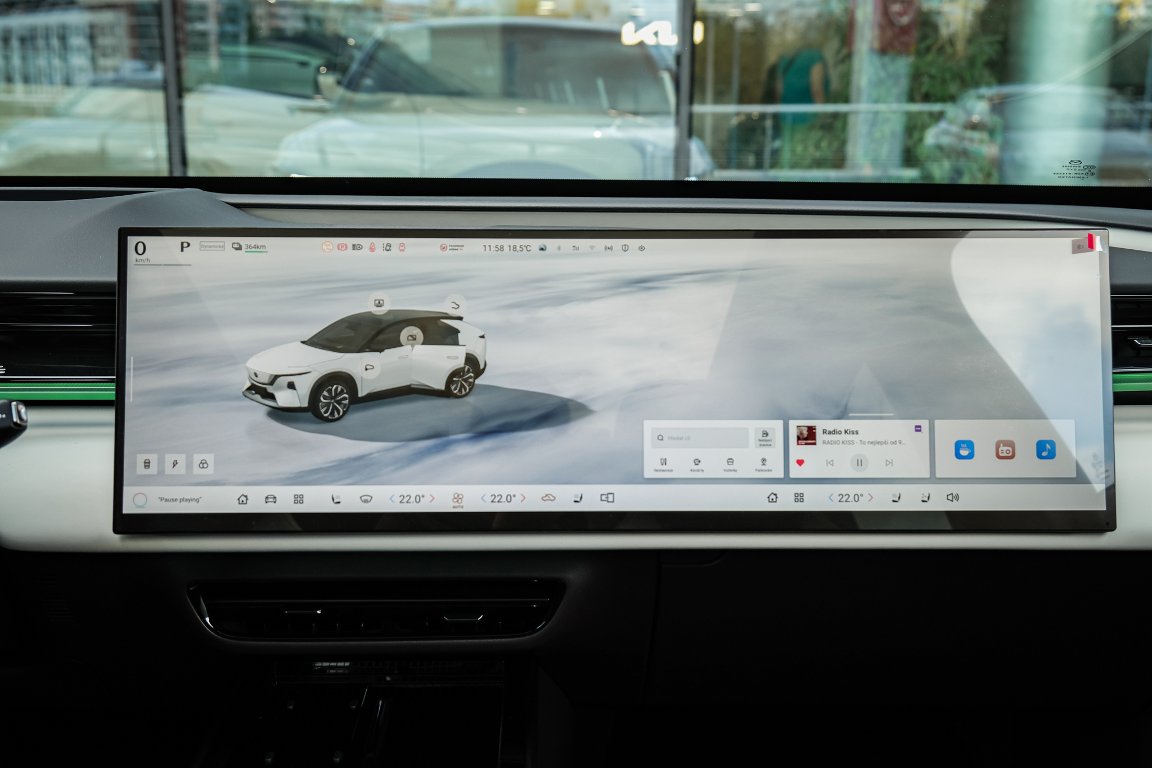Tap the drive mode label next to P
This screenshot has height=768, width=1152.
pos(212,246)
